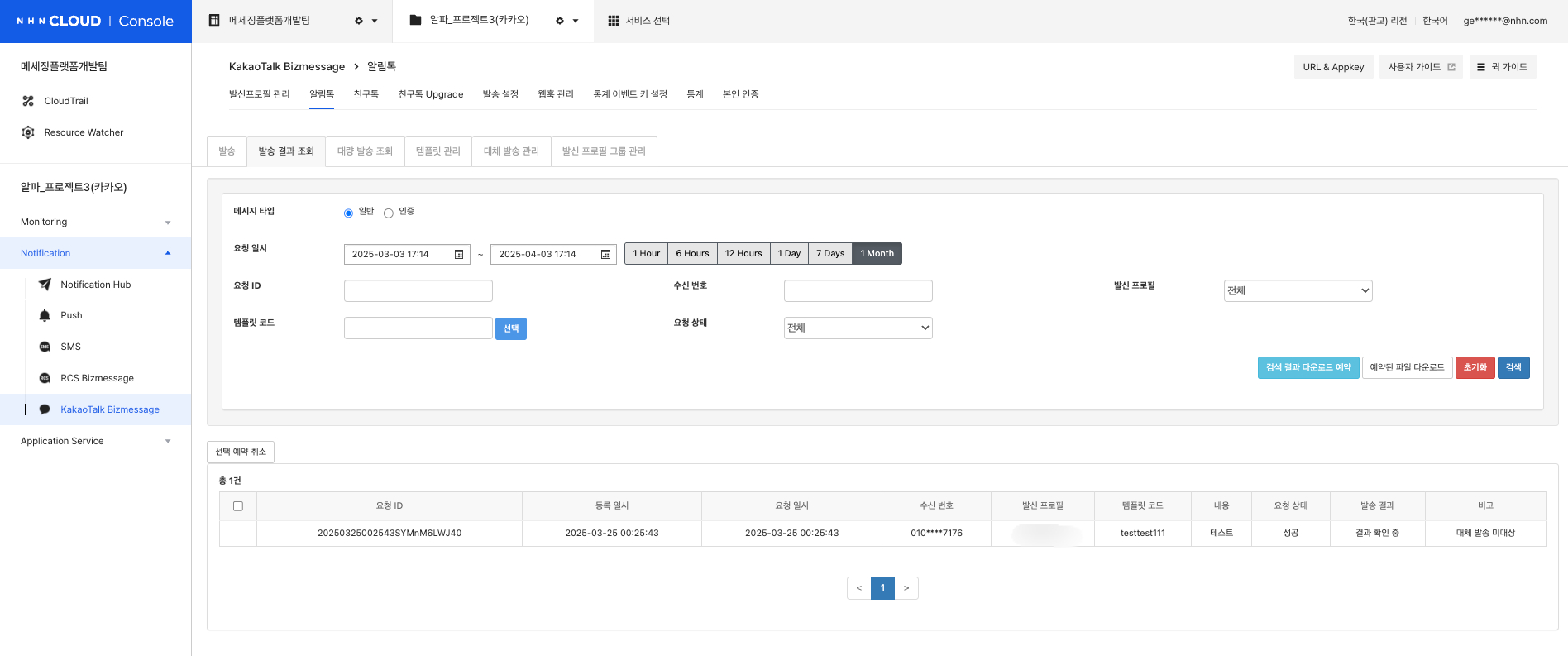Viewport: 1568px width, 656px height.
Task: Click the Push bell icon
Action: 45,315
